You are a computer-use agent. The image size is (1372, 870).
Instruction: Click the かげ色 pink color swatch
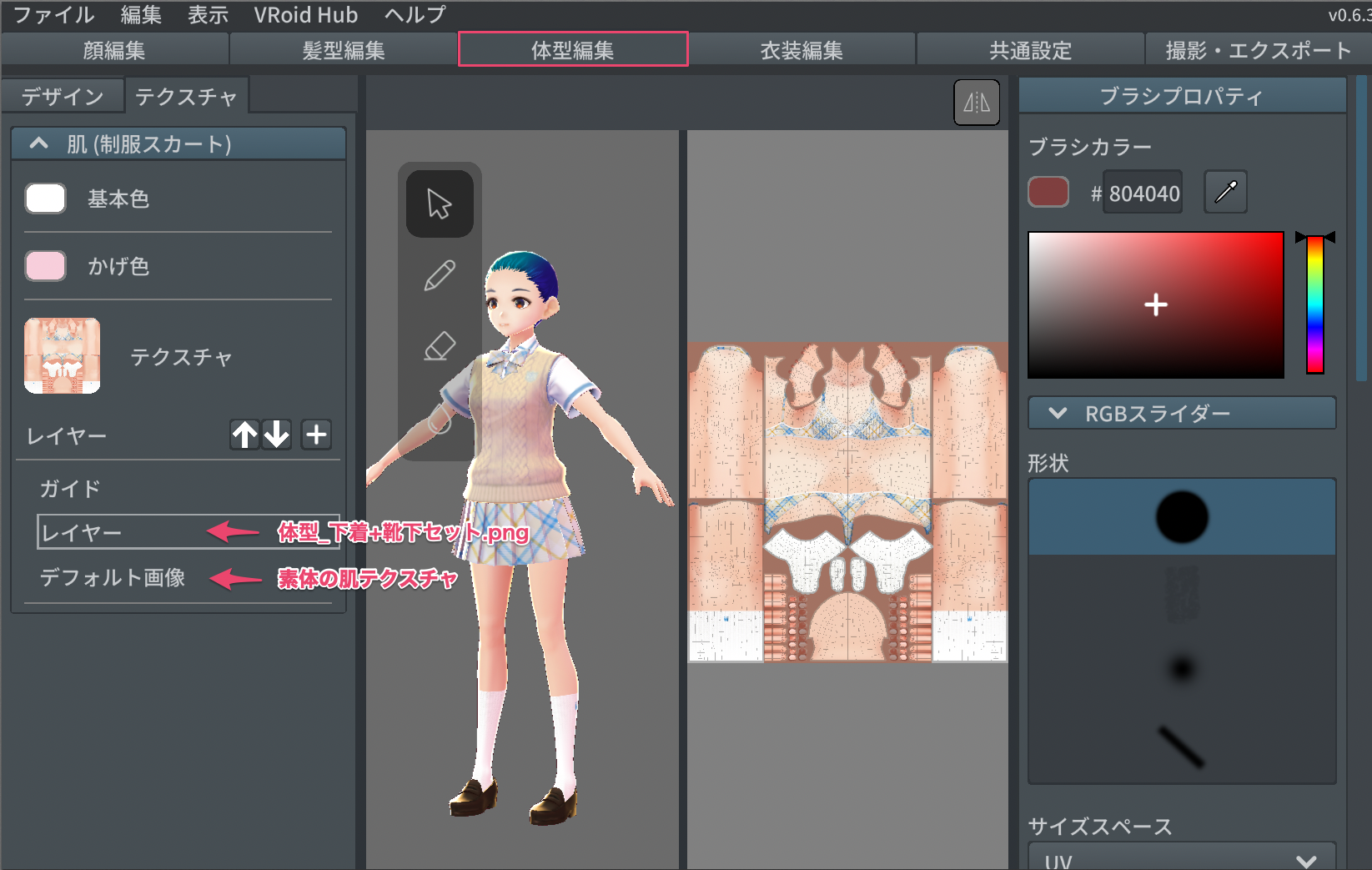(46, 266)
